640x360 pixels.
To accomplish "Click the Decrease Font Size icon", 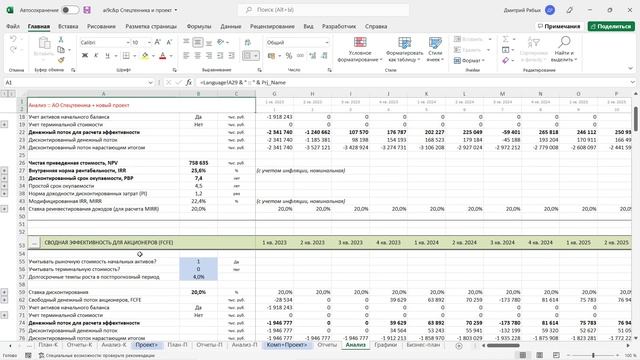I will pyautogui.click(x=169, y=42).
